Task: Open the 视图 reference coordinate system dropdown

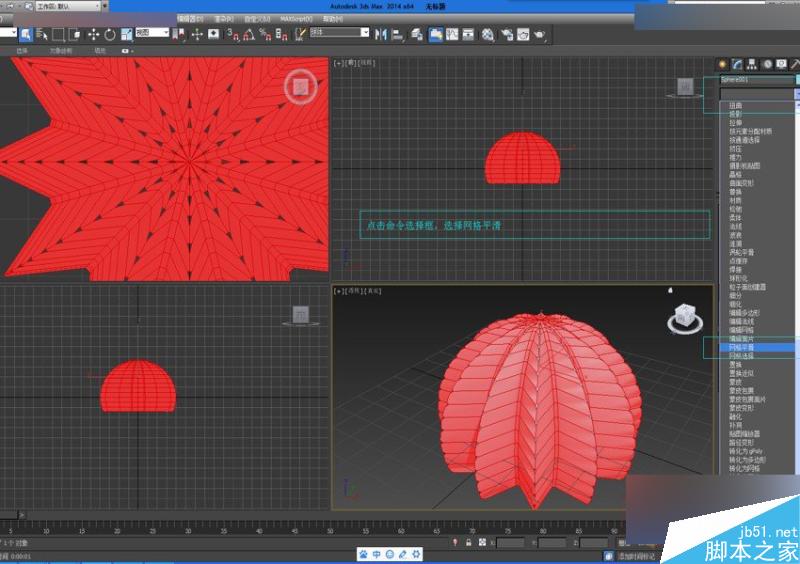Action: 152,32
